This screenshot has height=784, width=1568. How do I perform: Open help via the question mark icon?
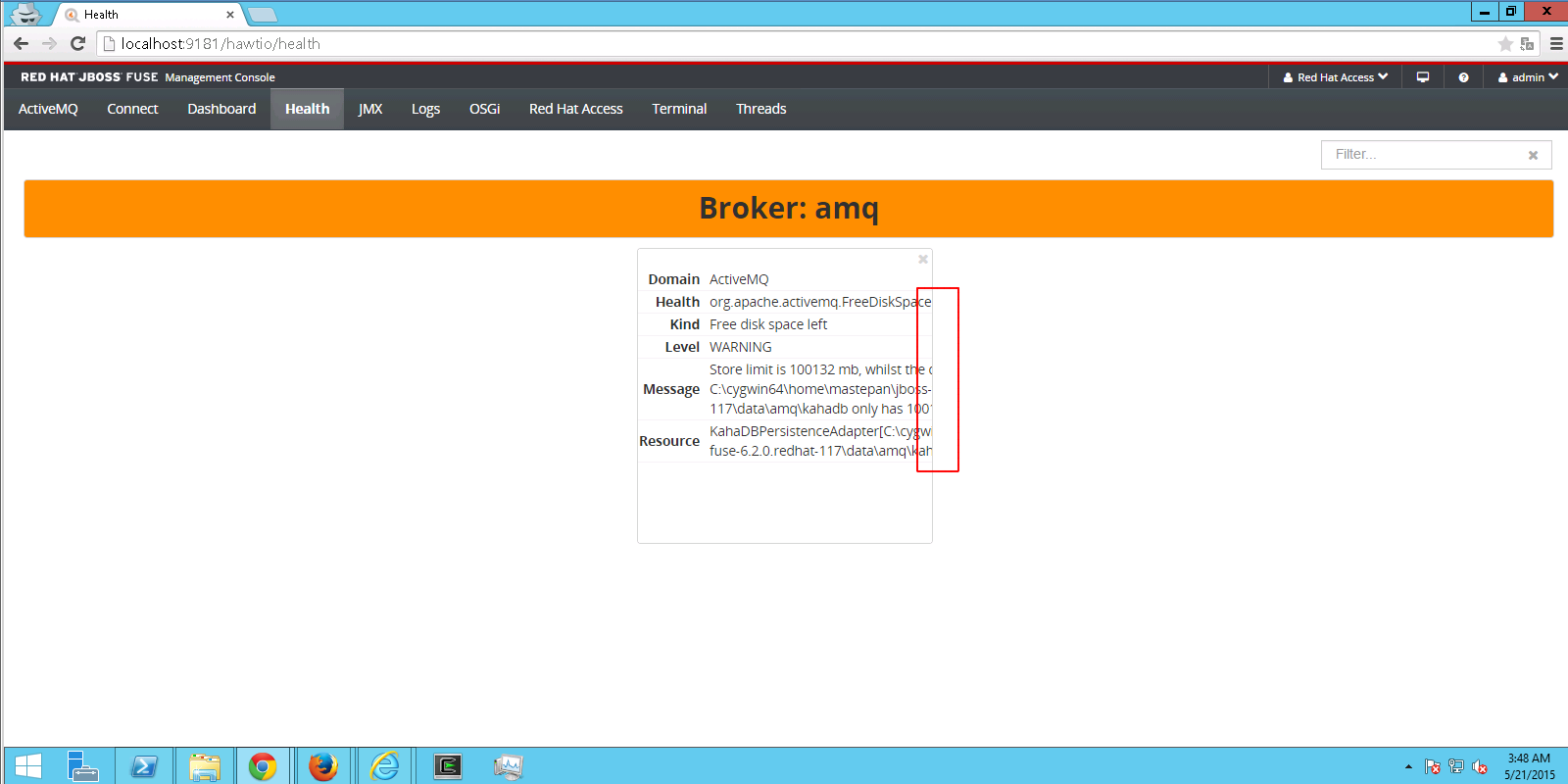pos(1463,77)
